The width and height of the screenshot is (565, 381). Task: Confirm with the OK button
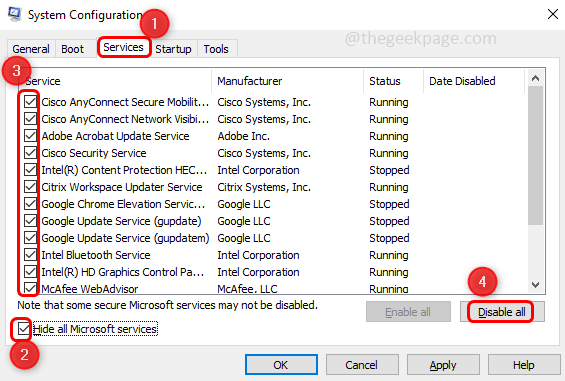(281, 365)
